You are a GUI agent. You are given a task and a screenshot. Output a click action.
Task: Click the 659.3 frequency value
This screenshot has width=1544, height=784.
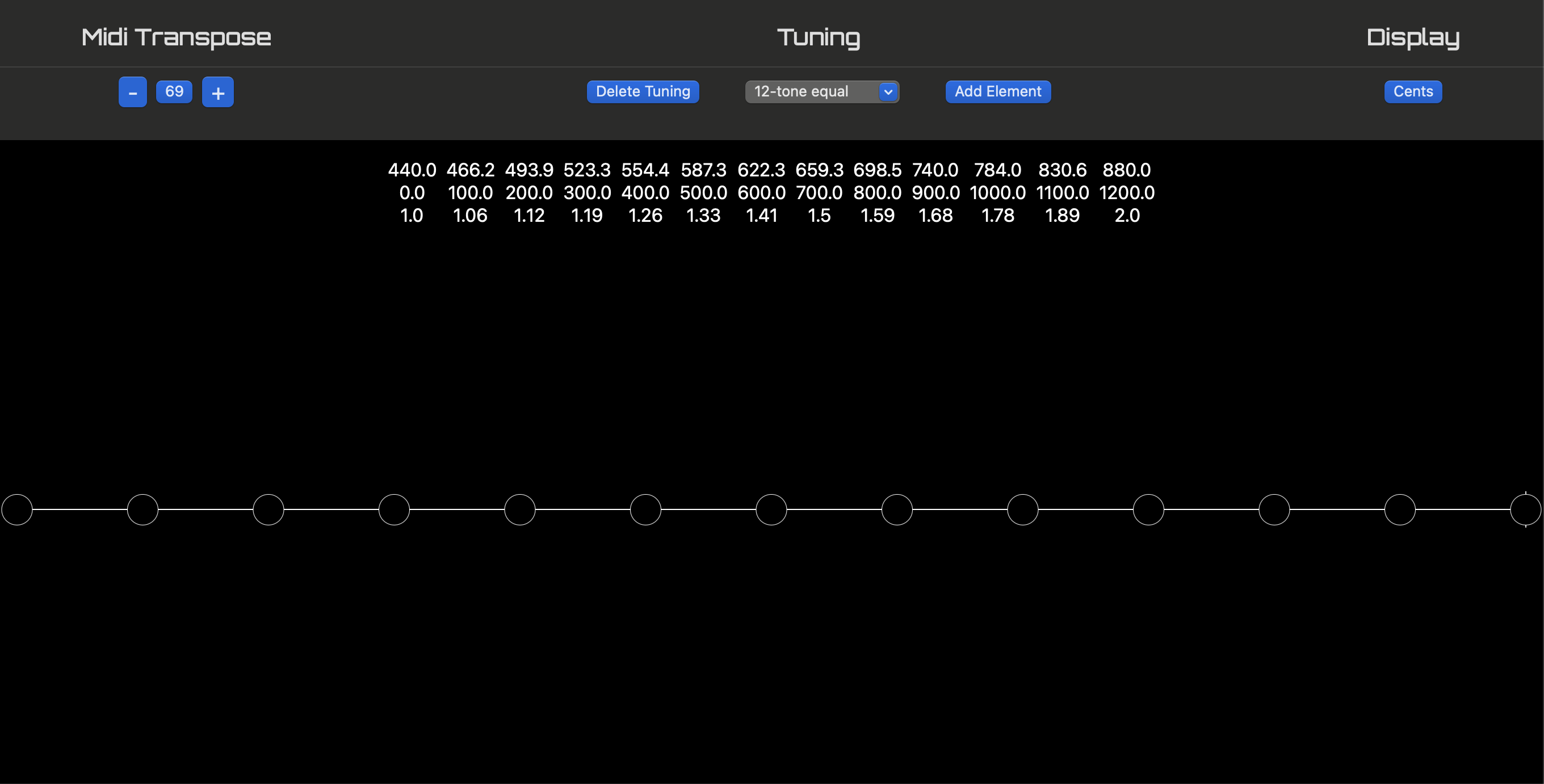pyautogui.click(x=819, y=170)
